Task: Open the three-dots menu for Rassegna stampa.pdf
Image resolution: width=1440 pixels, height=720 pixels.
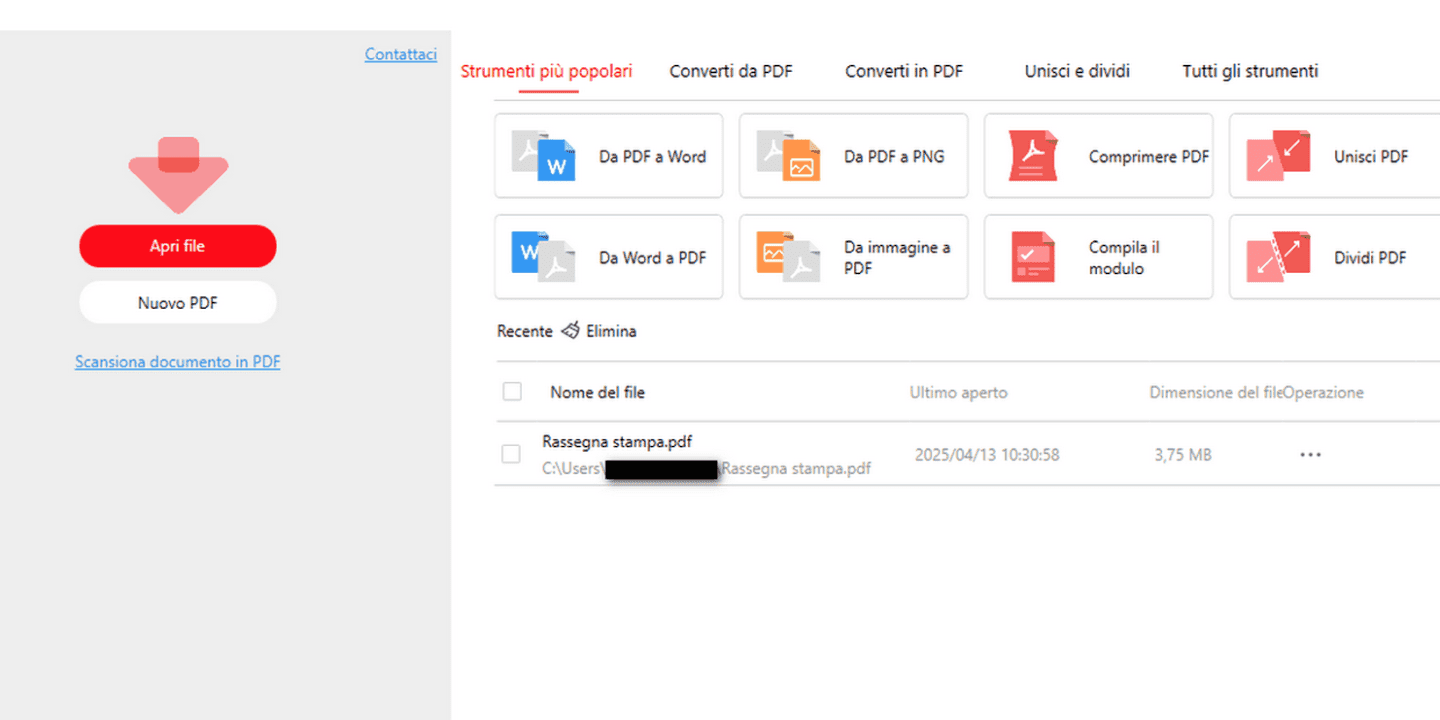Action: pos(1310,455)
